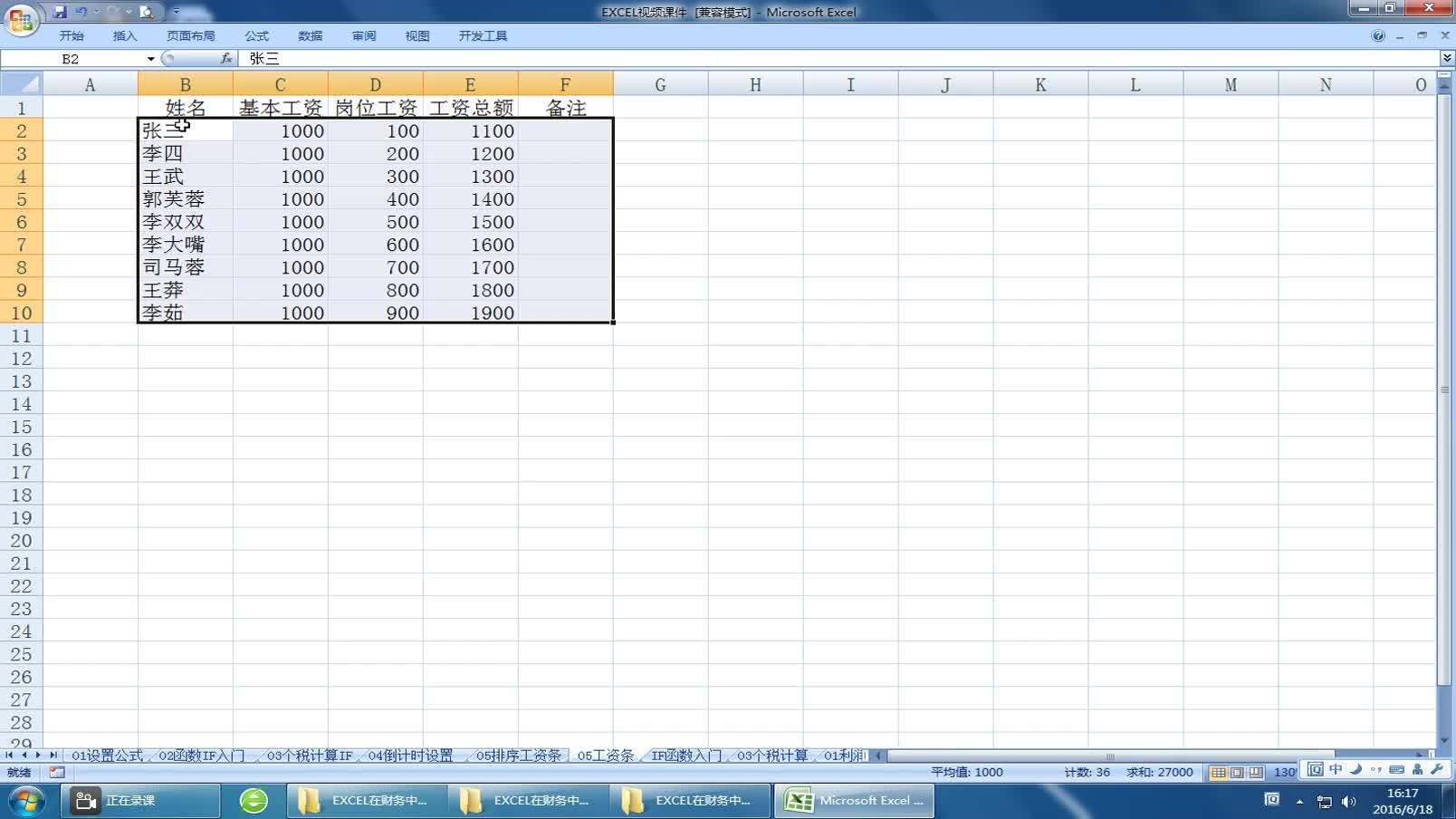Open the 视图 ribbon tab

(417, 36)
